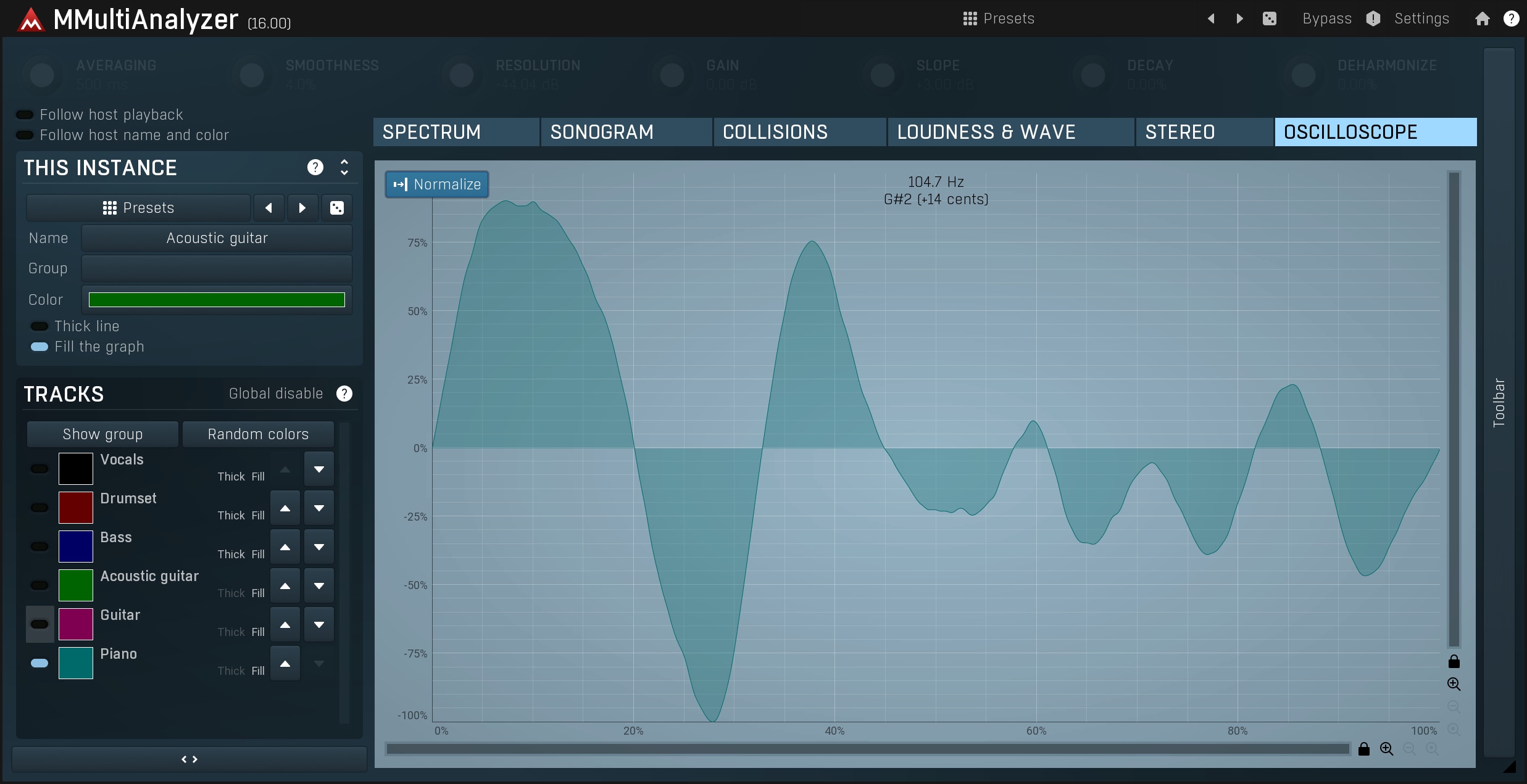This screenshot has width=1527, height=784.
Task: Disable the Piano track toggle
Action: pos(40,663)
